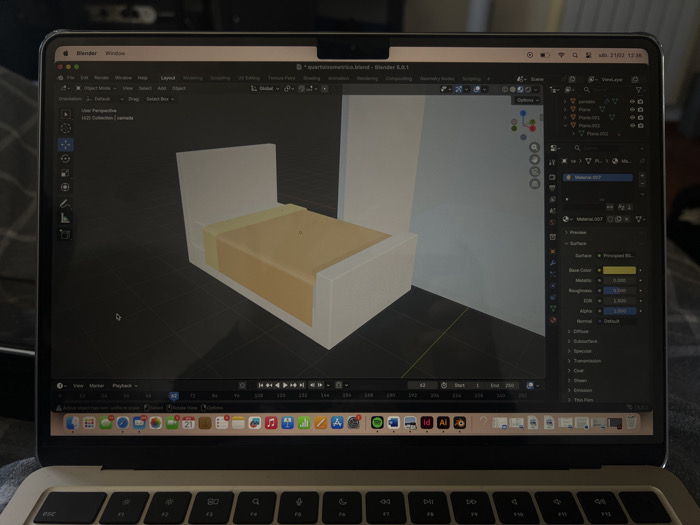The height and width of the screenshot is (525, 700).
Task: Switch to Material Preview shading
Action: [x=520, y=89]
